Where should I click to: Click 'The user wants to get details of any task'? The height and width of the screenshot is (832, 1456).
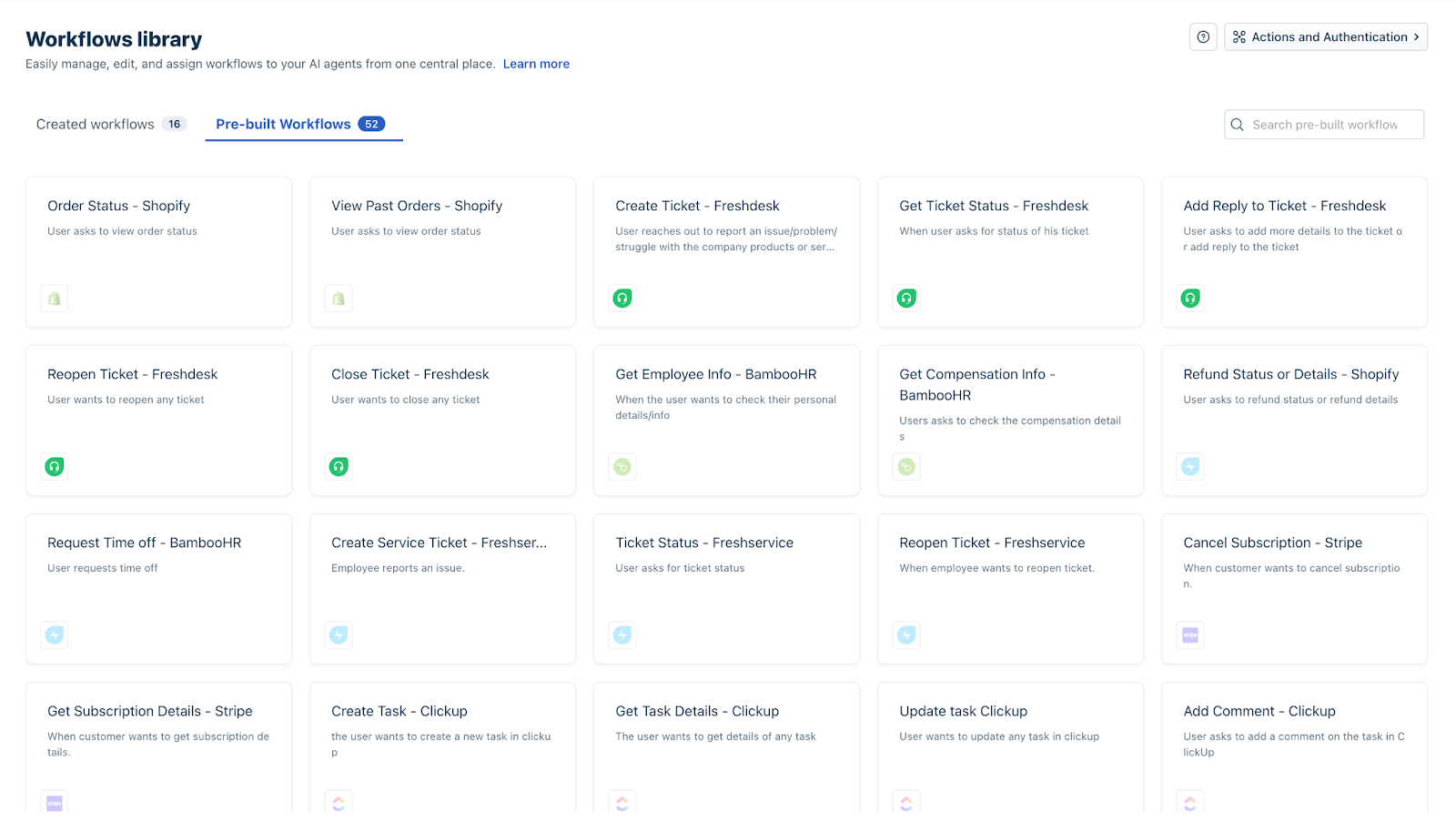click(715, 736)
